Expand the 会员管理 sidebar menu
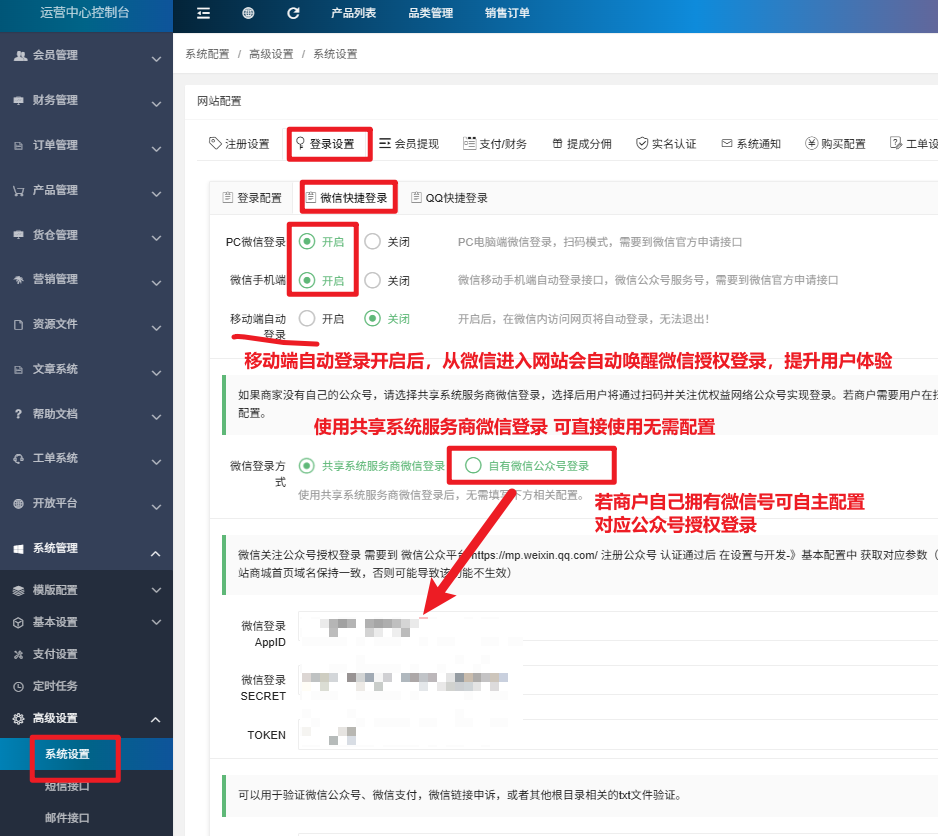Screen dimensions: 938x836 (x=86, y=56)
